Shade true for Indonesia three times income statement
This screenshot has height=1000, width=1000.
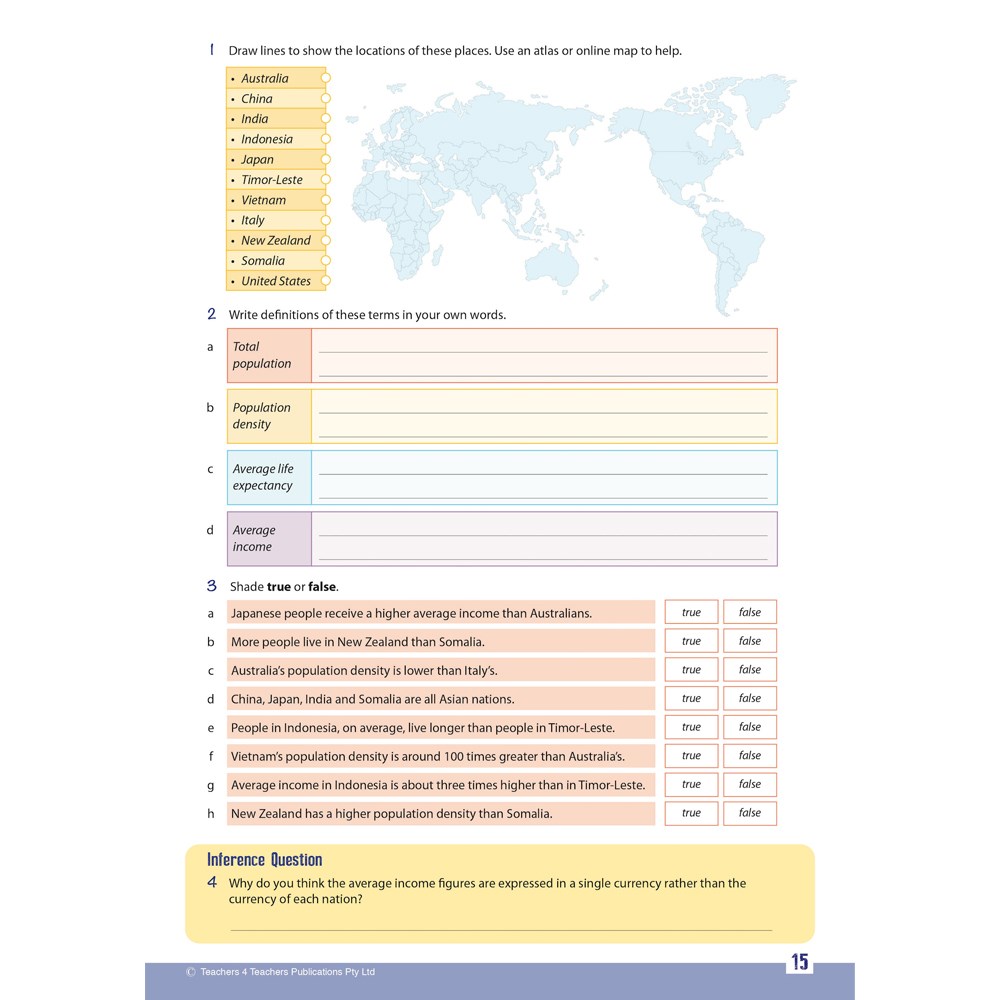(x=691, y=784)
